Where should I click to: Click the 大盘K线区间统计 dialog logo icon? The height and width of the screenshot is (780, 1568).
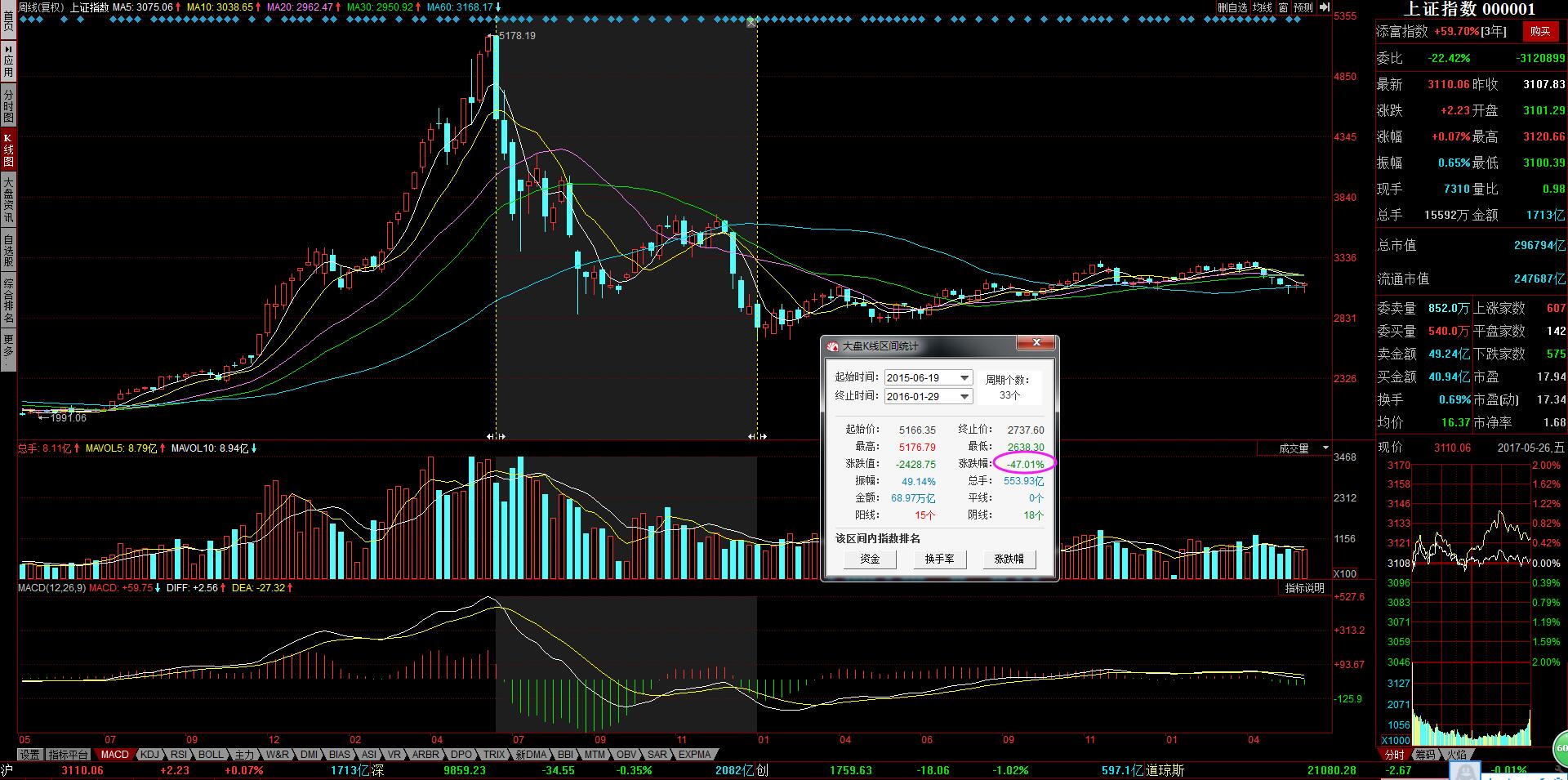pyautogui.click(x=832, y=346)
